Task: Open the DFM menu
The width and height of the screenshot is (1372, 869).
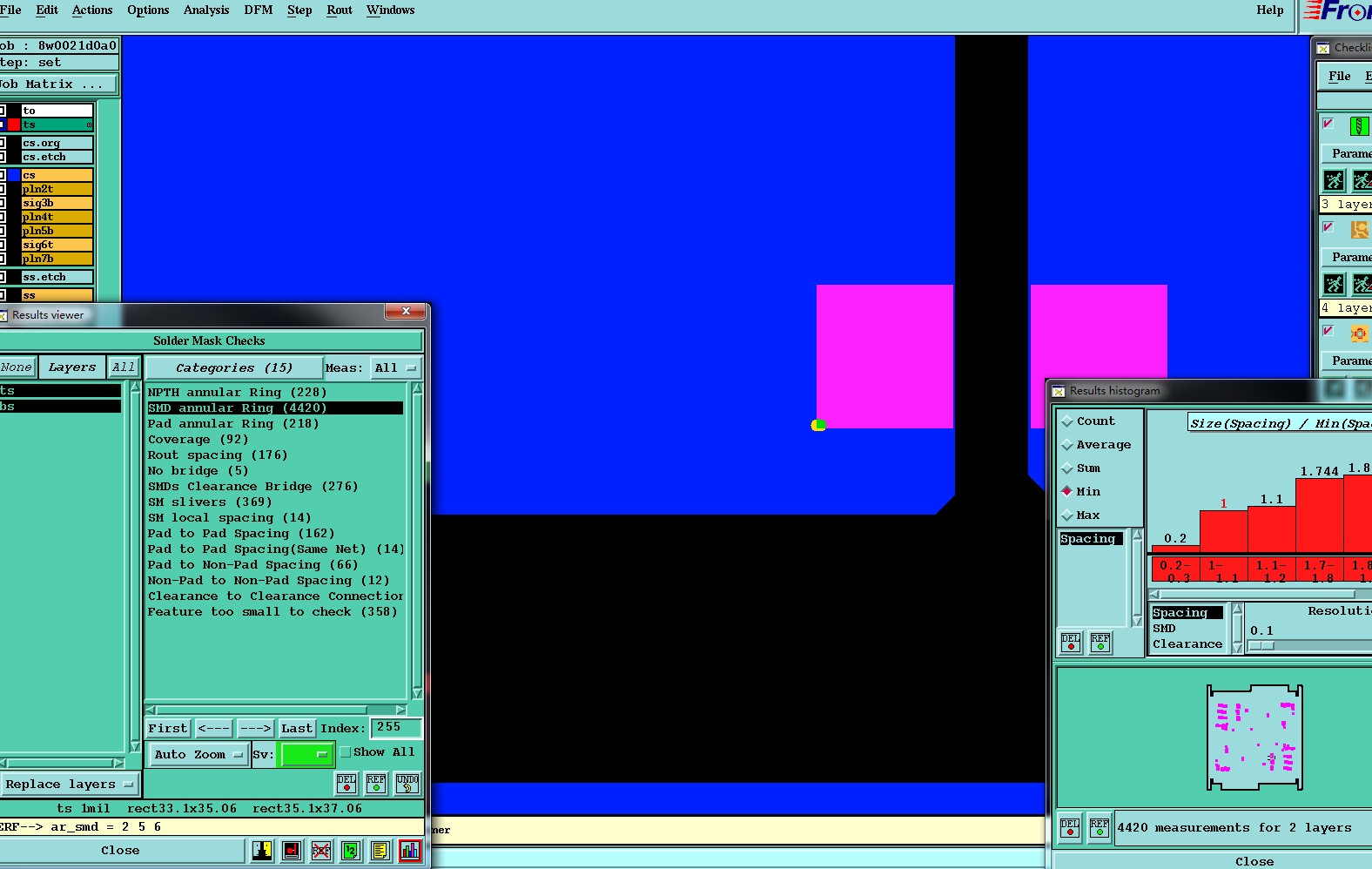Action: pos(258,10)
